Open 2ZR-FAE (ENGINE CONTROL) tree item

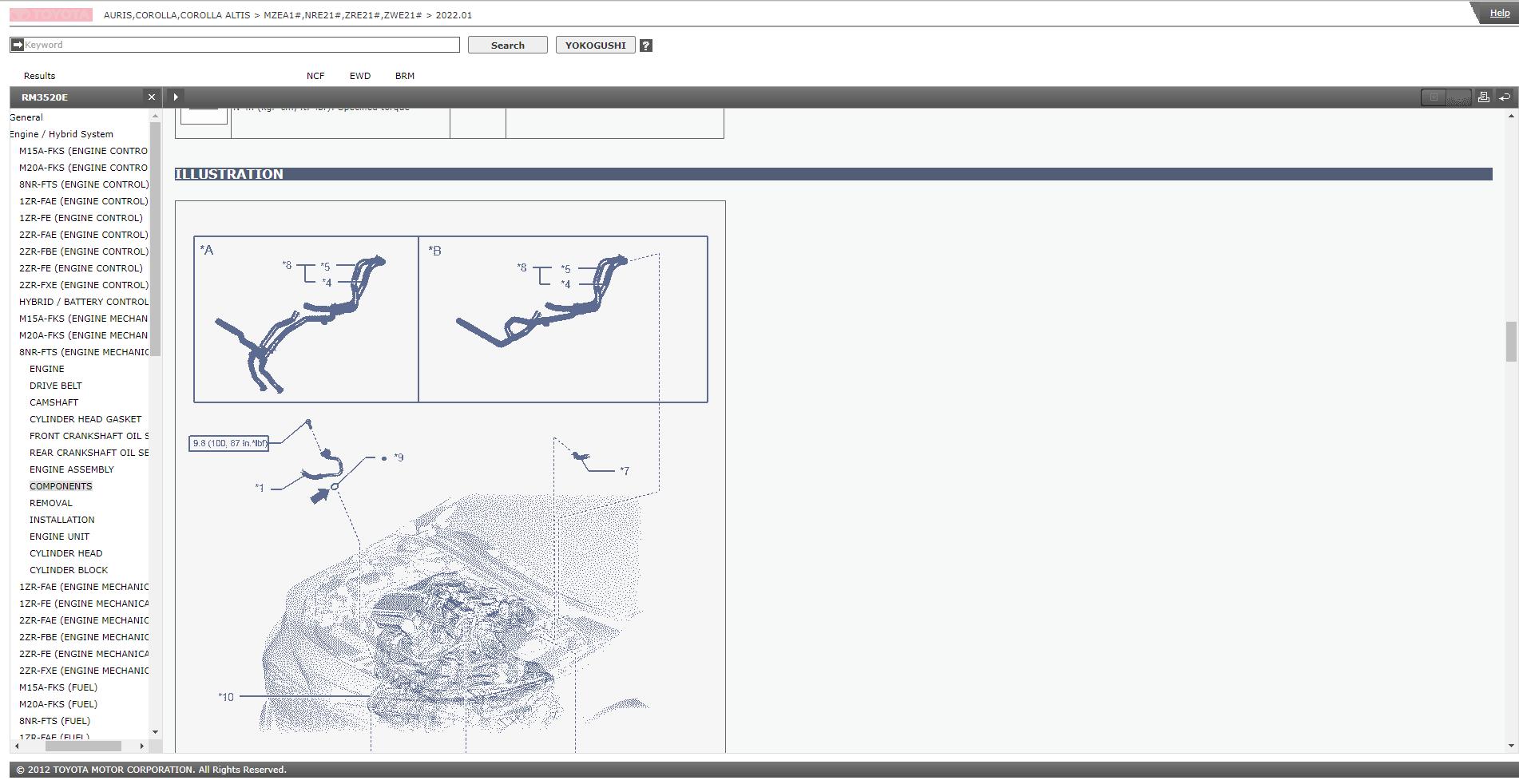click(x=84, y=235)
